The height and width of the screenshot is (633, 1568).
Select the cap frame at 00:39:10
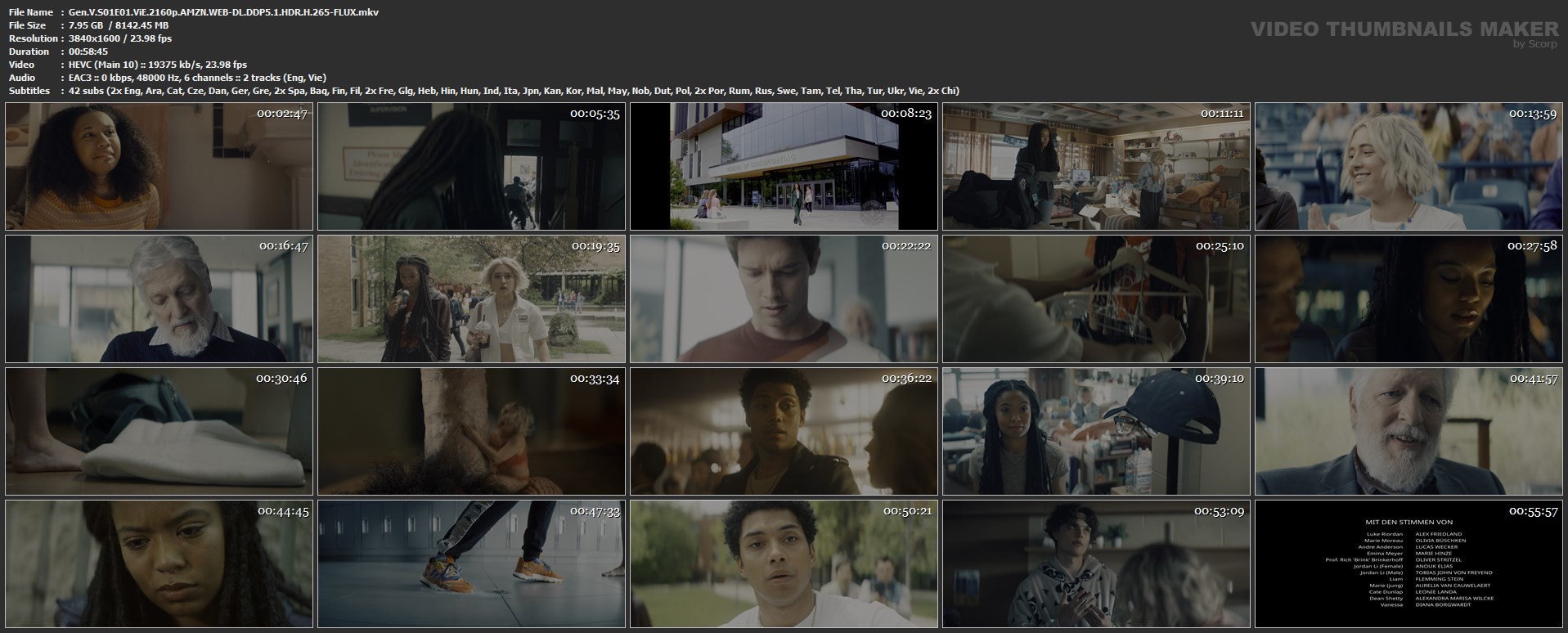1096,431
